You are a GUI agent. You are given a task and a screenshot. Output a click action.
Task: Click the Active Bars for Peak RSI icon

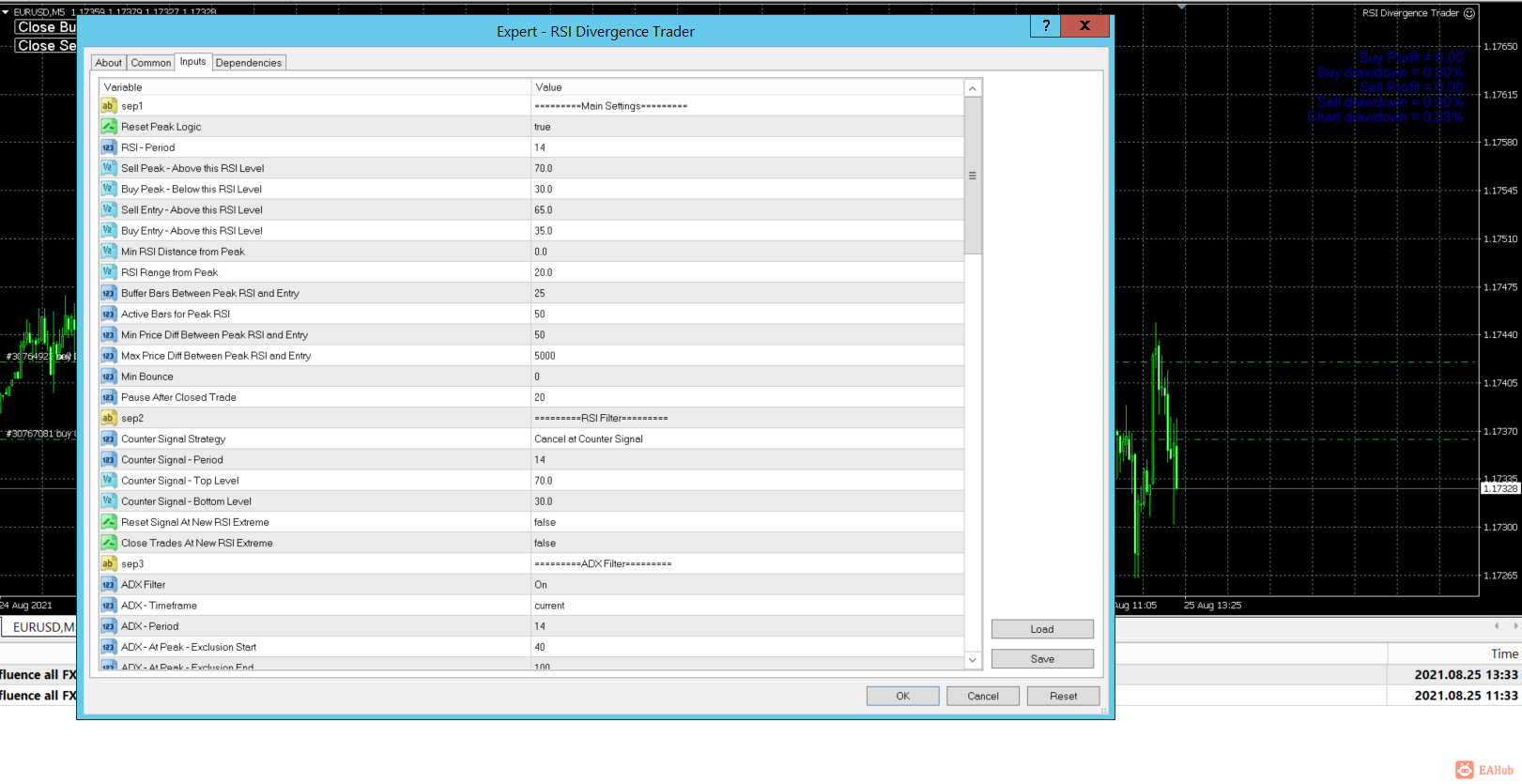(x=109, y=314)
